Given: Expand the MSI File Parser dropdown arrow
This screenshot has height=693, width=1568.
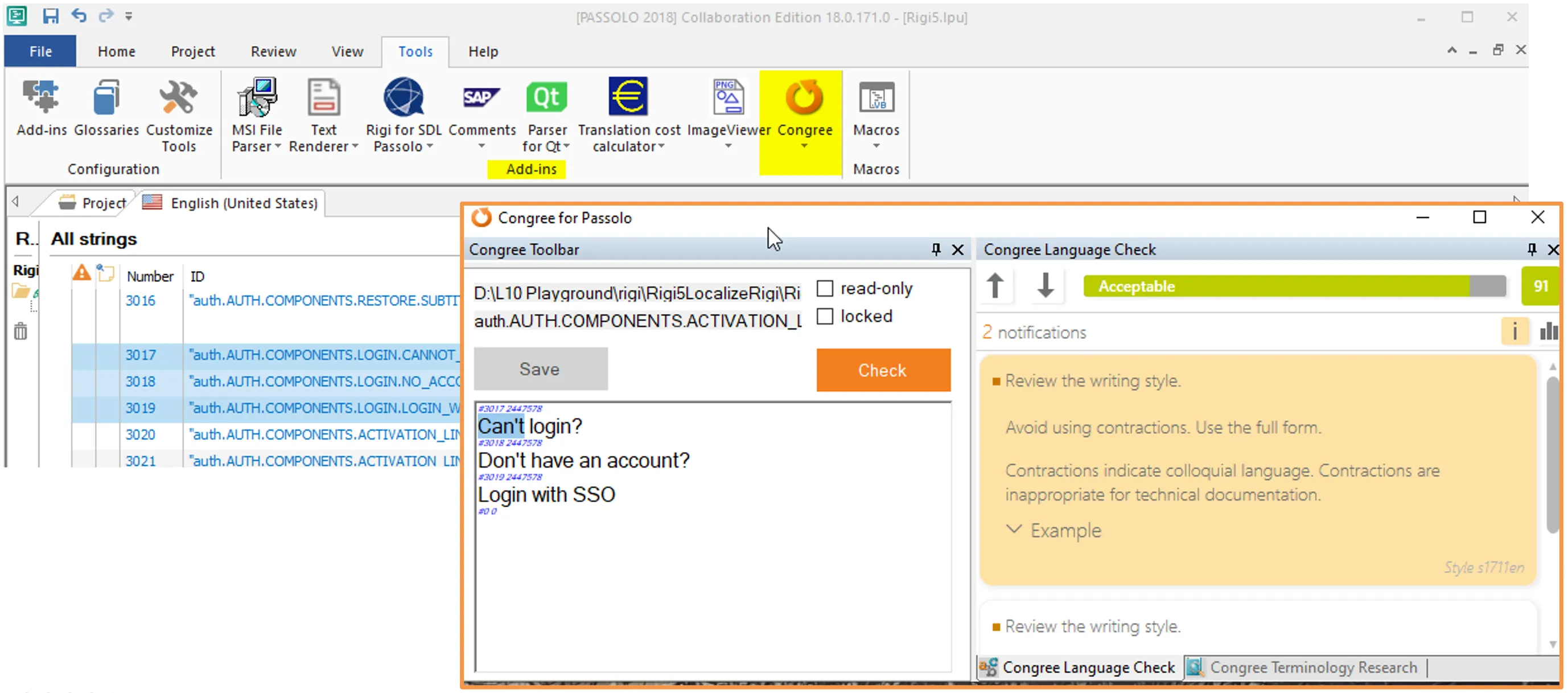Looking at the screenshot, I should tap(278, 147).
